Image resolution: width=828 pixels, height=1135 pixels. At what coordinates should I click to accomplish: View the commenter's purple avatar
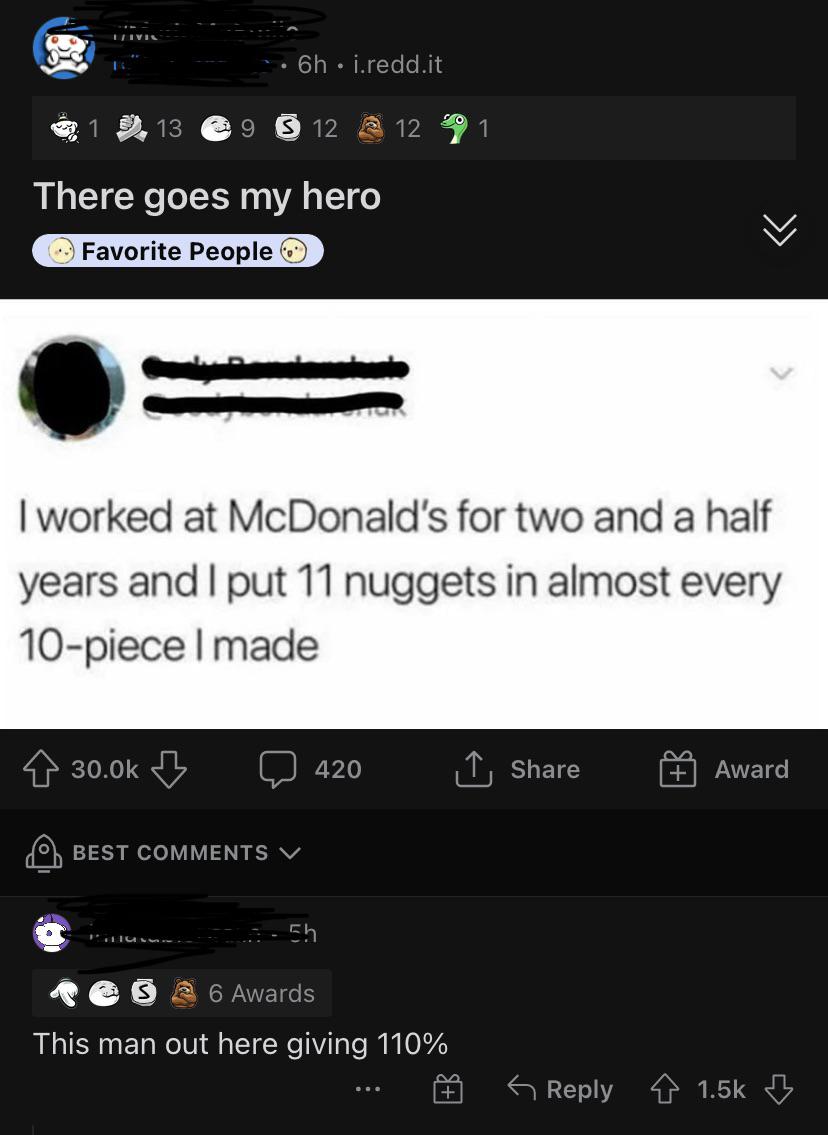[x=51, y=933]
